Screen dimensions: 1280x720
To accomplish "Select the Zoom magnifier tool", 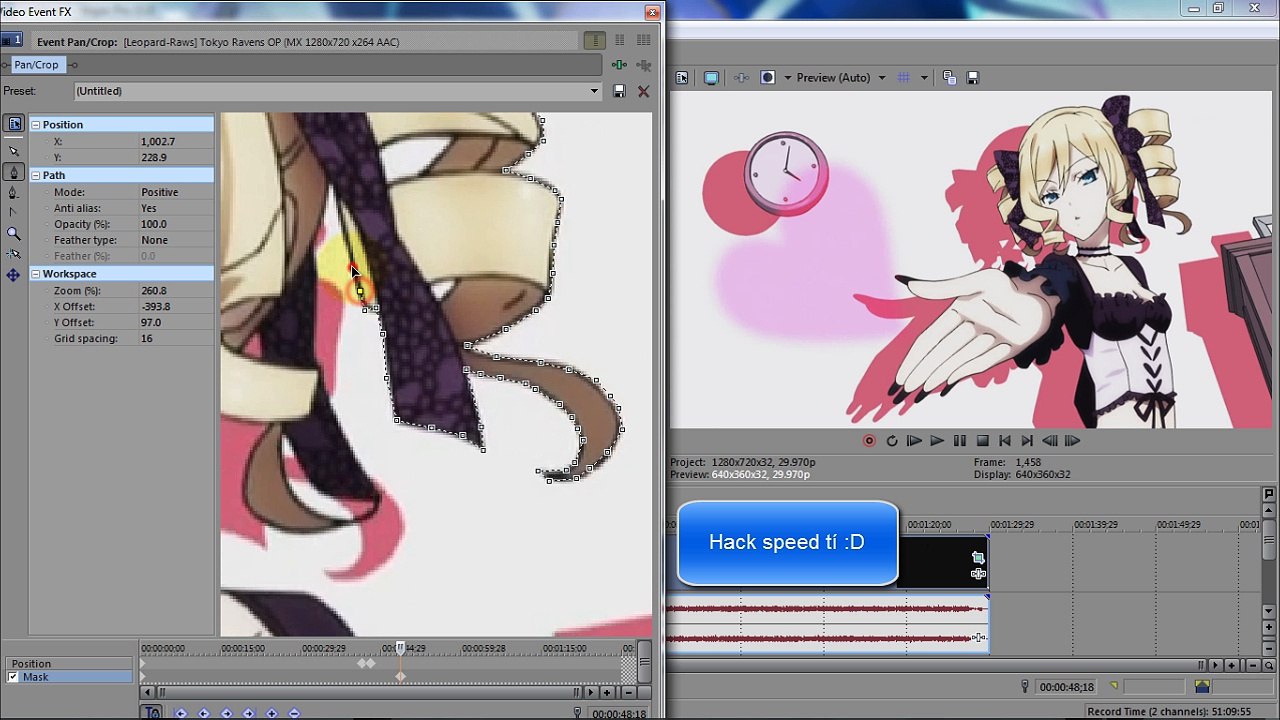I will click(x=13, y=233).
